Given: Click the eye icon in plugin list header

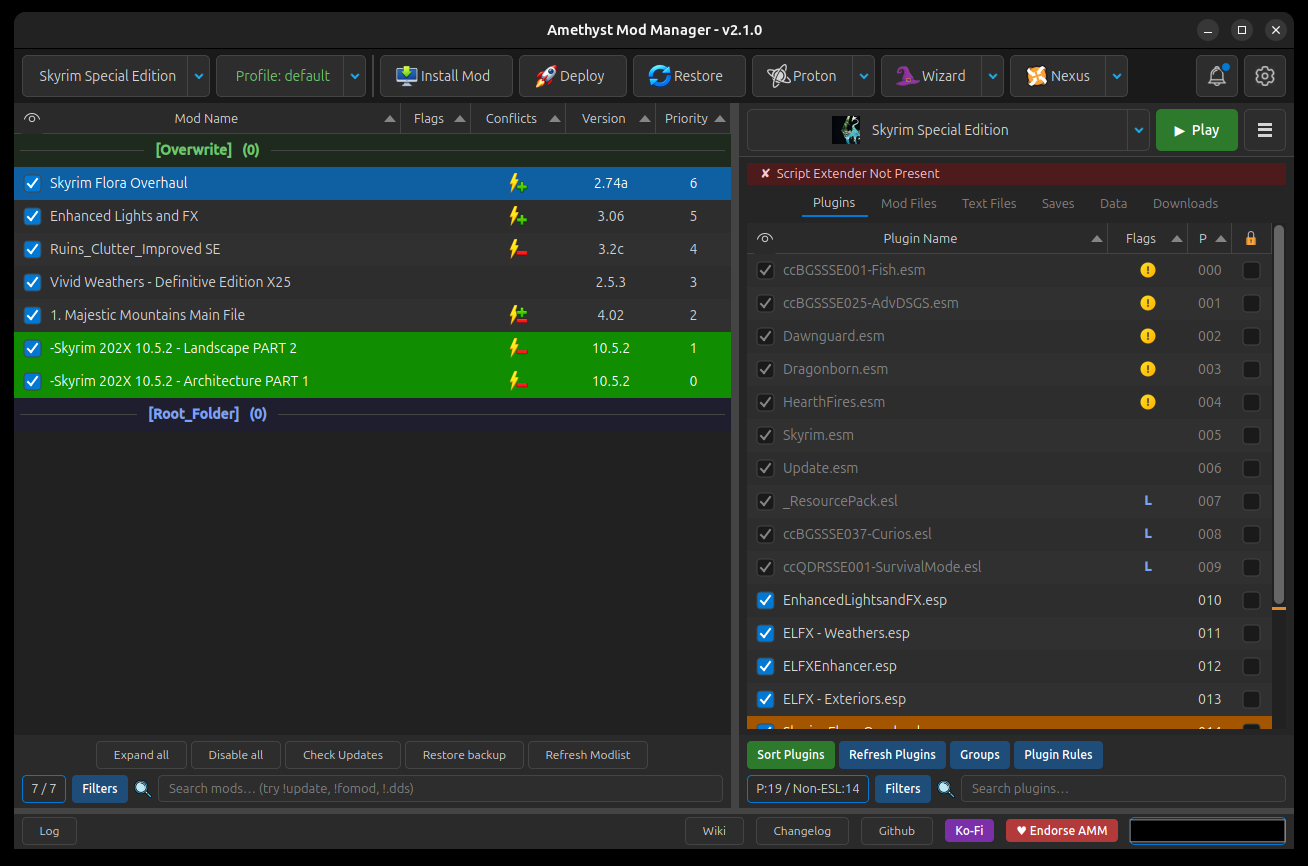Looking at the screenshot, I should [x=765, y=238].
